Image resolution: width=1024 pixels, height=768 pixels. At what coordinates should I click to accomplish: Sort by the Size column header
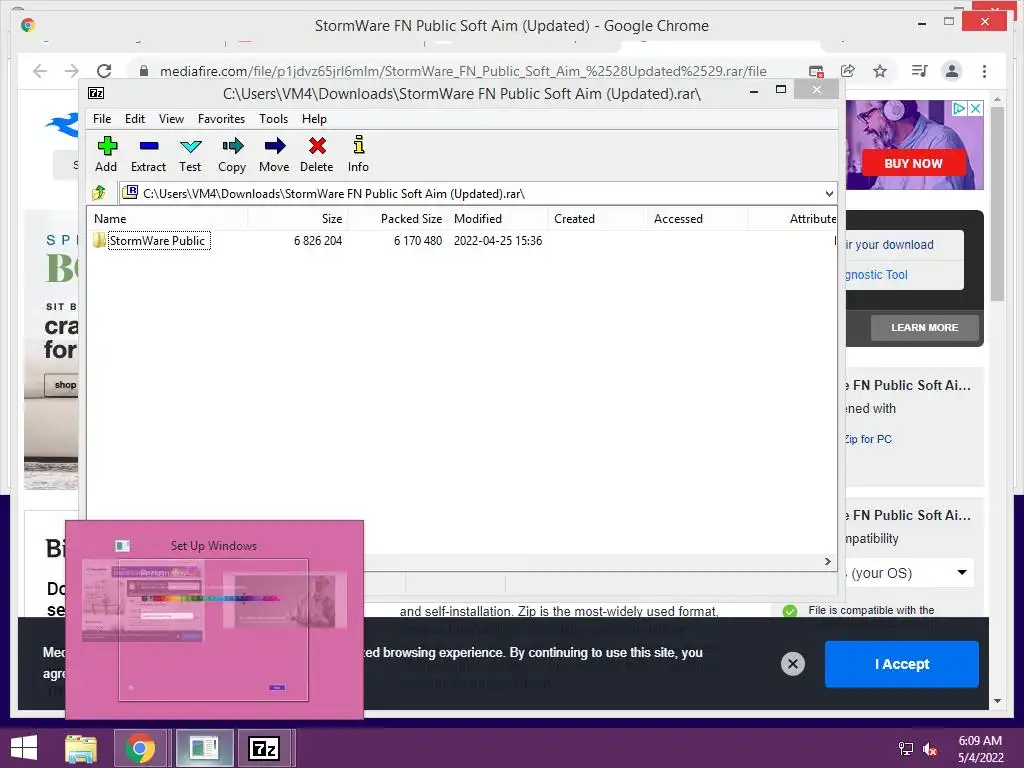click(x=298, y=219)
